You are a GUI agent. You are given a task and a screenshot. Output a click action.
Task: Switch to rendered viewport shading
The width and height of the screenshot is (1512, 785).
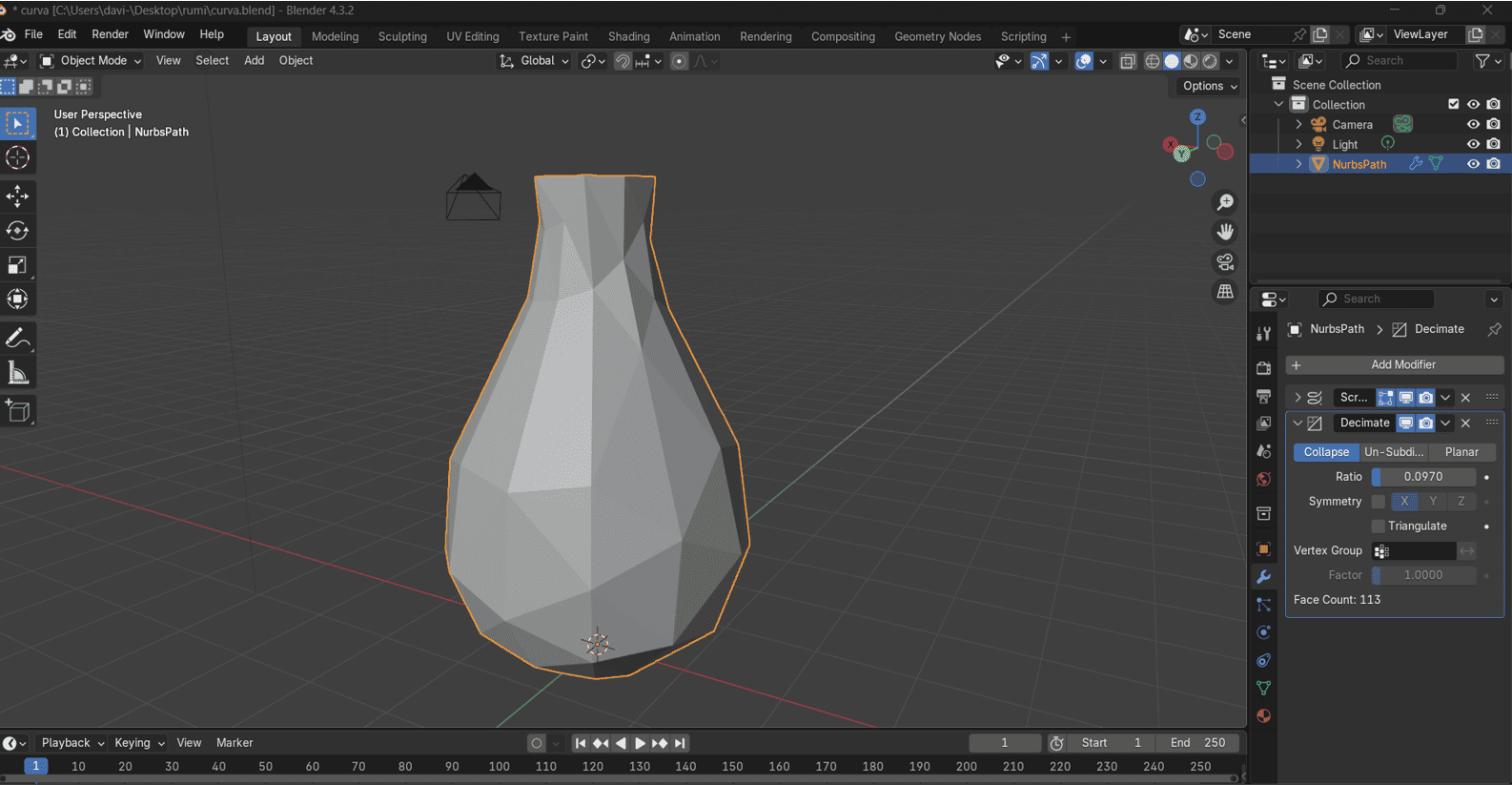point(1210,61)
